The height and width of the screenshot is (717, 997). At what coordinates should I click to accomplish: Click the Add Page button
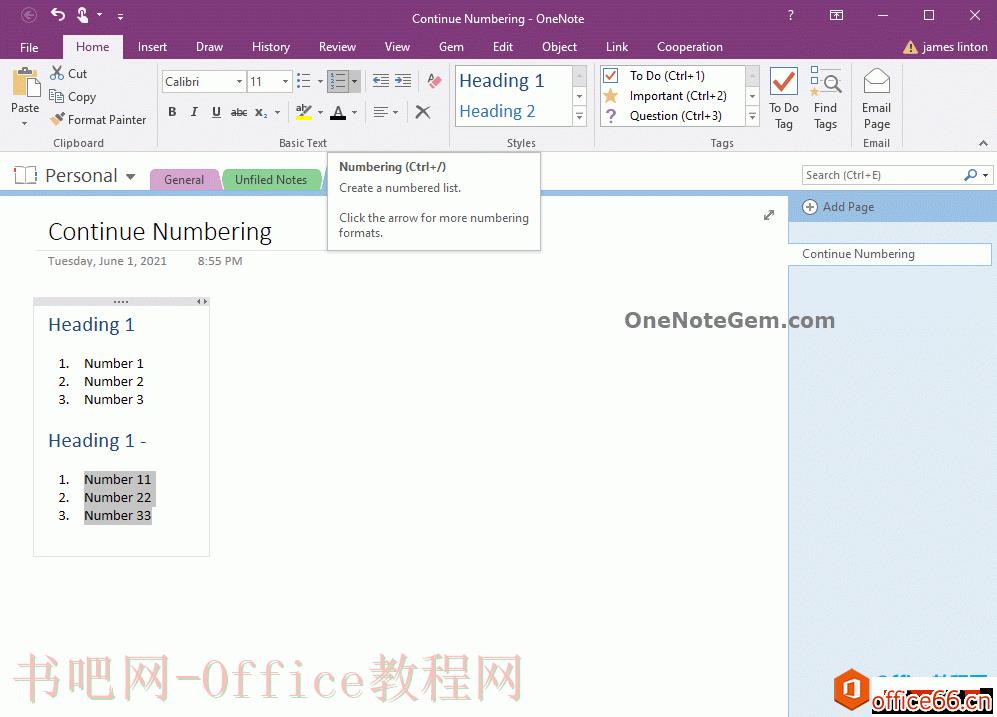tap(838, 207)
